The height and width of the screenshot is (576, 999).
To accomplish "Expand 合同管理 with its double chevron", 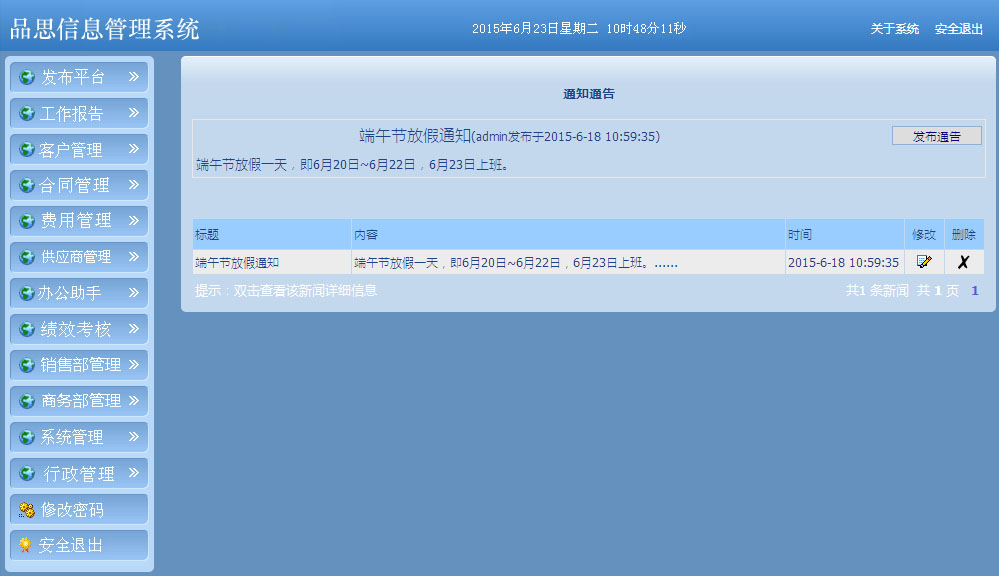I will coord(133,185).
